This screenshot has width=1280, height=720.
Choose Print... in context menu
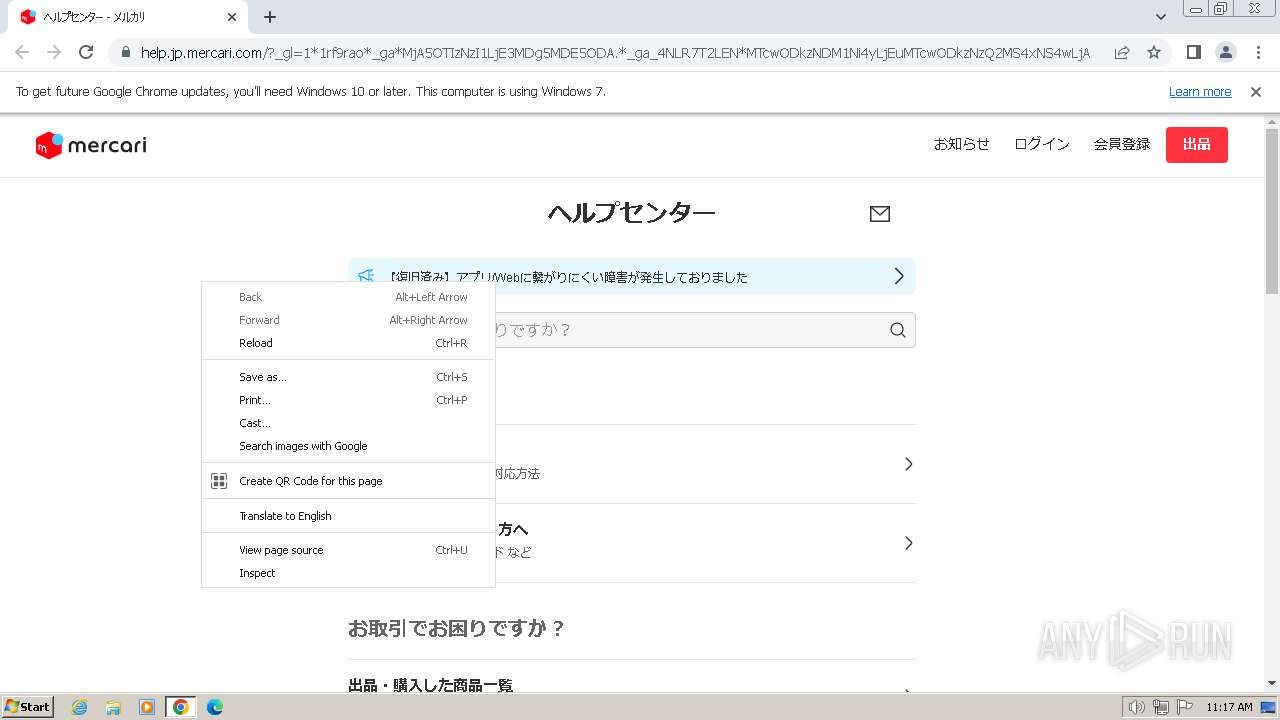348,400
